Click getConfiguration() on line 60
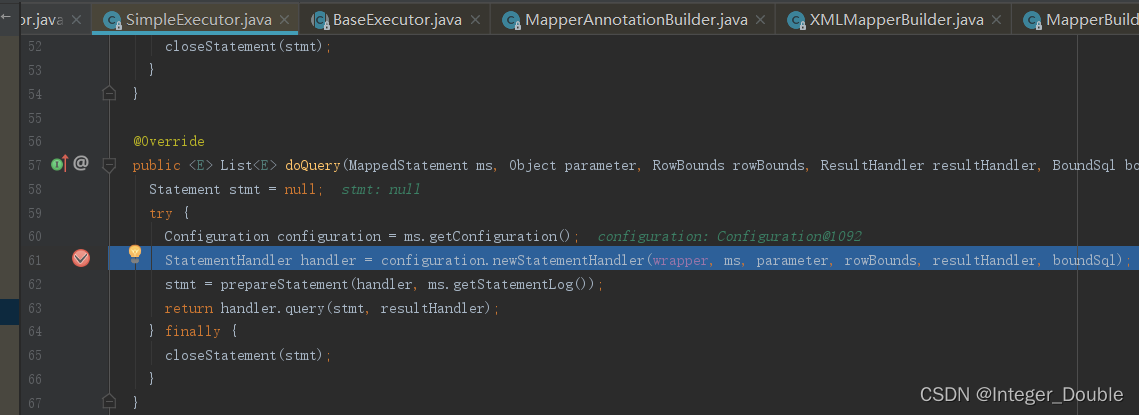 coord(502,236)
